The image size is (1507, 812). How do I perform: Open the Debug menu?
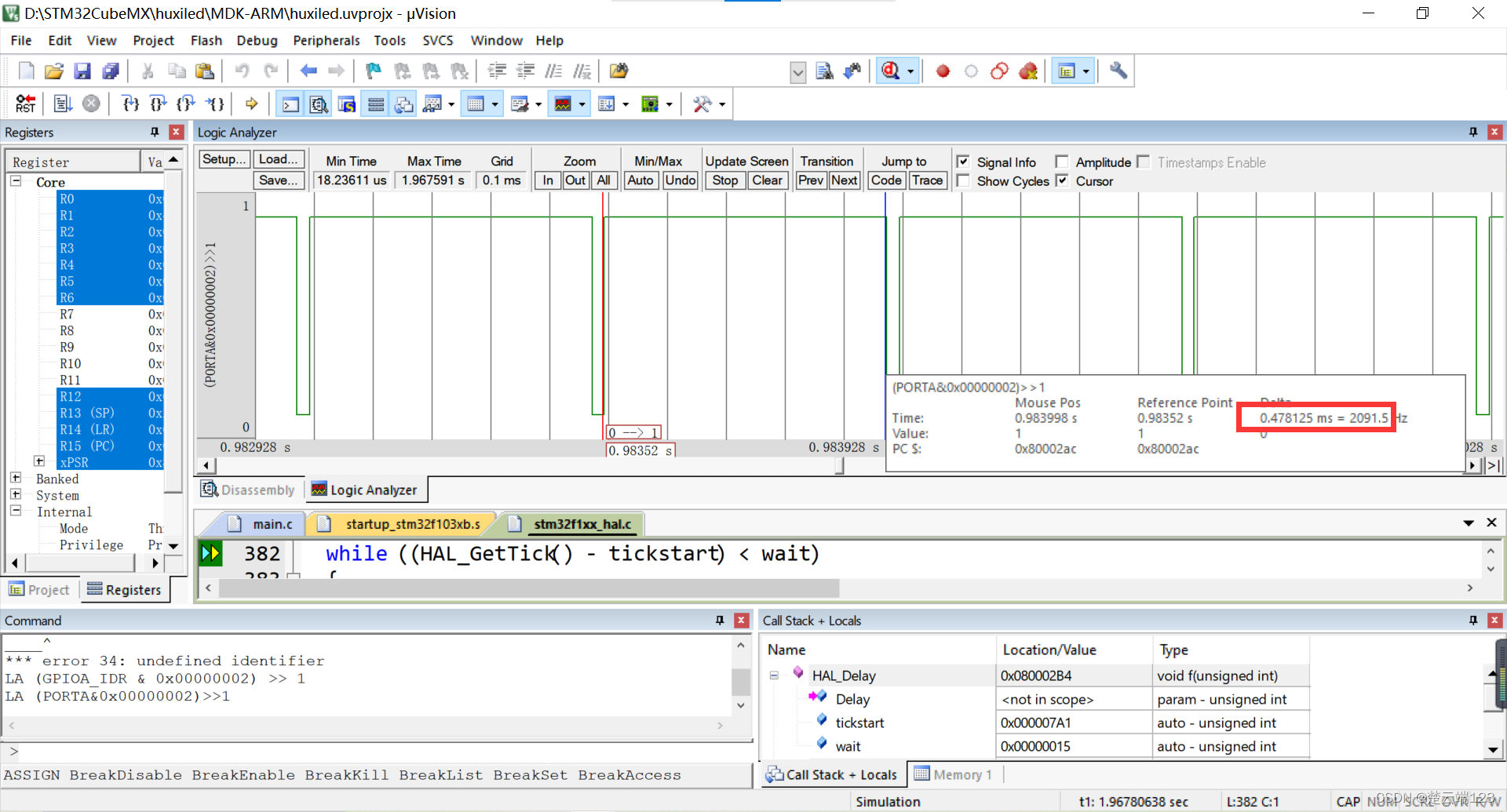257,41
